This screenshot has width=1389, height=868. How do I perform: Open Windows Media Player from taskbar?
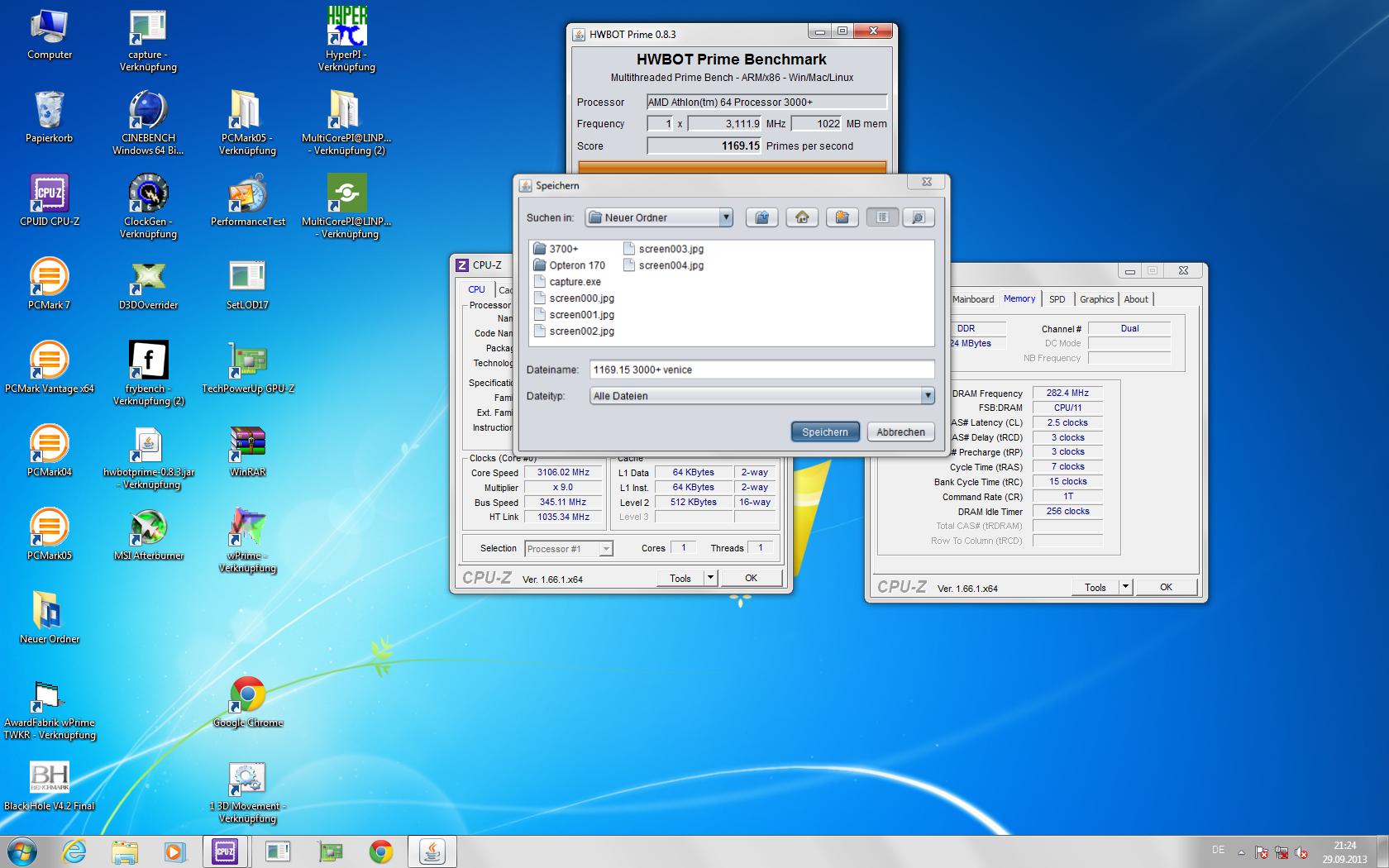tap(174, 851)
